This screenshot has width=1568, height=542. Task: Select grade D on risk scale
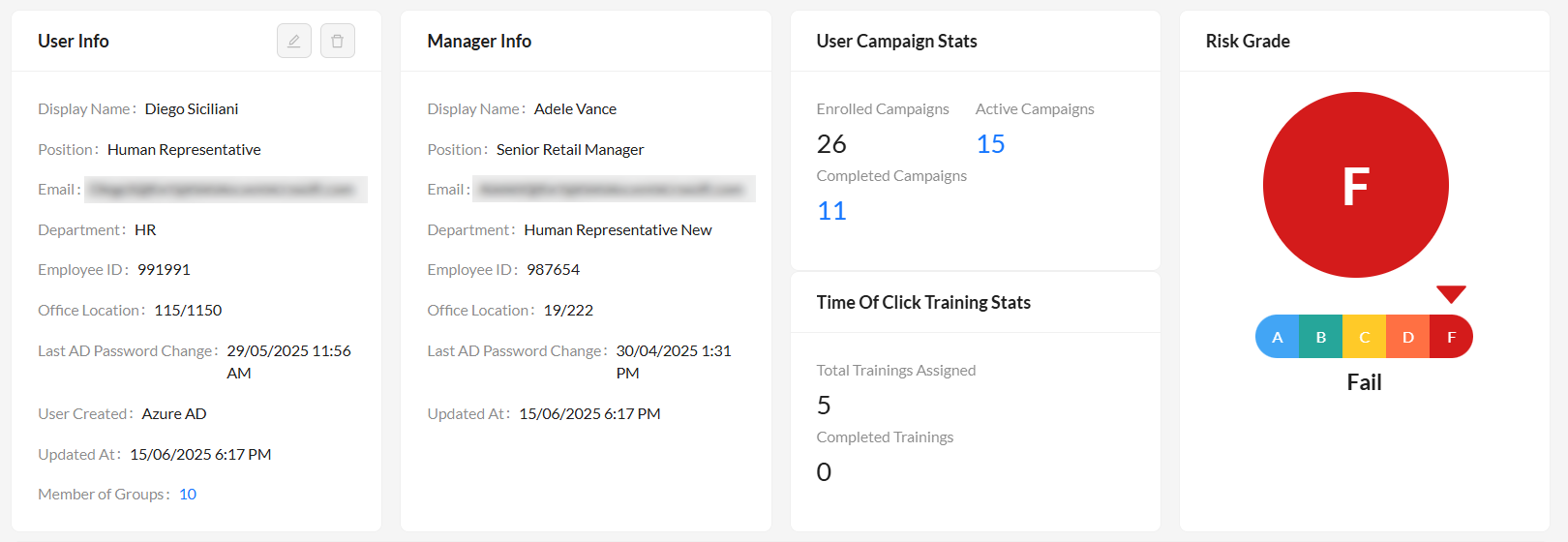(x=1408, y=337)
